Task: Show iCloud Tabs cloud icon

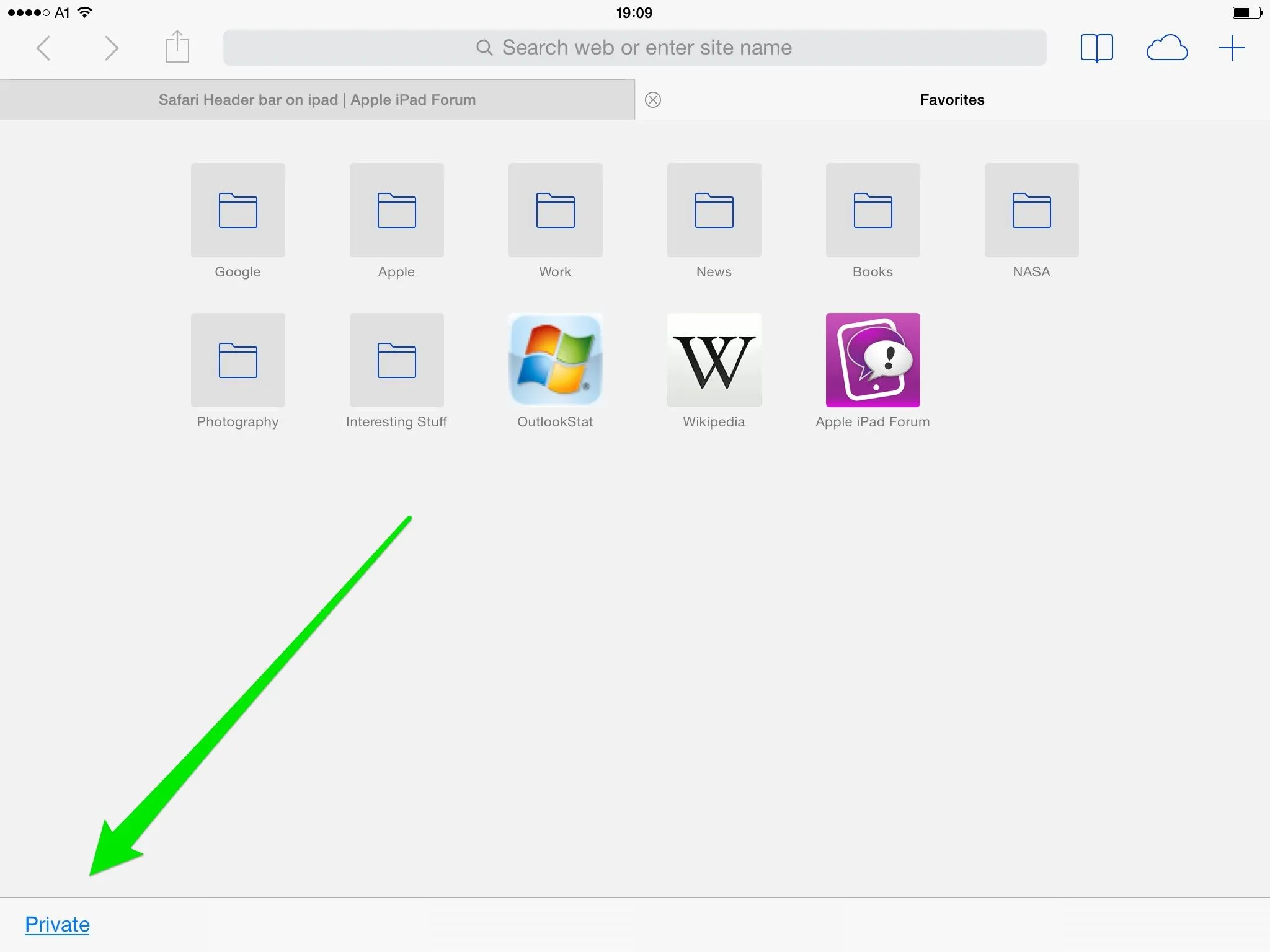Action: point(1166,48)
